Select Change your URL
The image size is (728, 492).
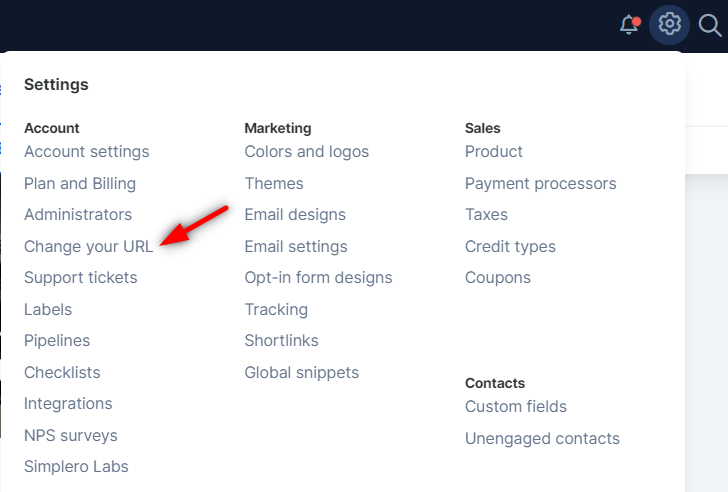[x=89, y=246]
